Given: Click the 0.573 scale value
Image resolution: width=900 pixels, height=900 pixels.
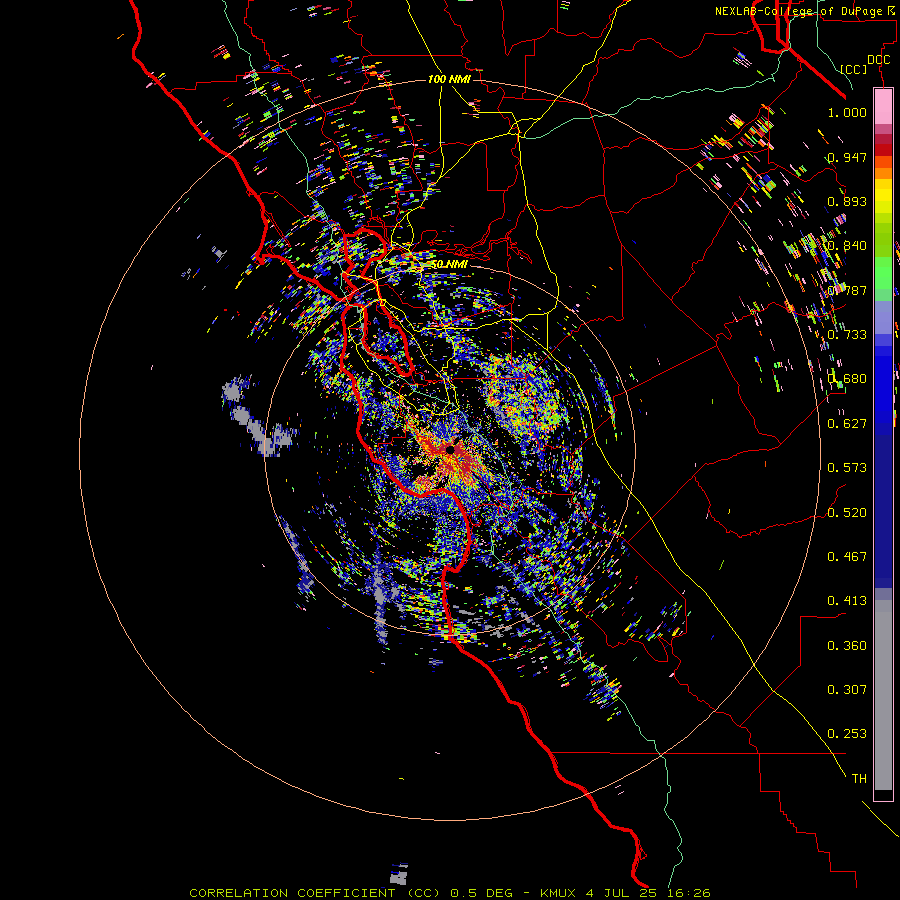Looking at the screenshot, I should click(x=847, y=468).
